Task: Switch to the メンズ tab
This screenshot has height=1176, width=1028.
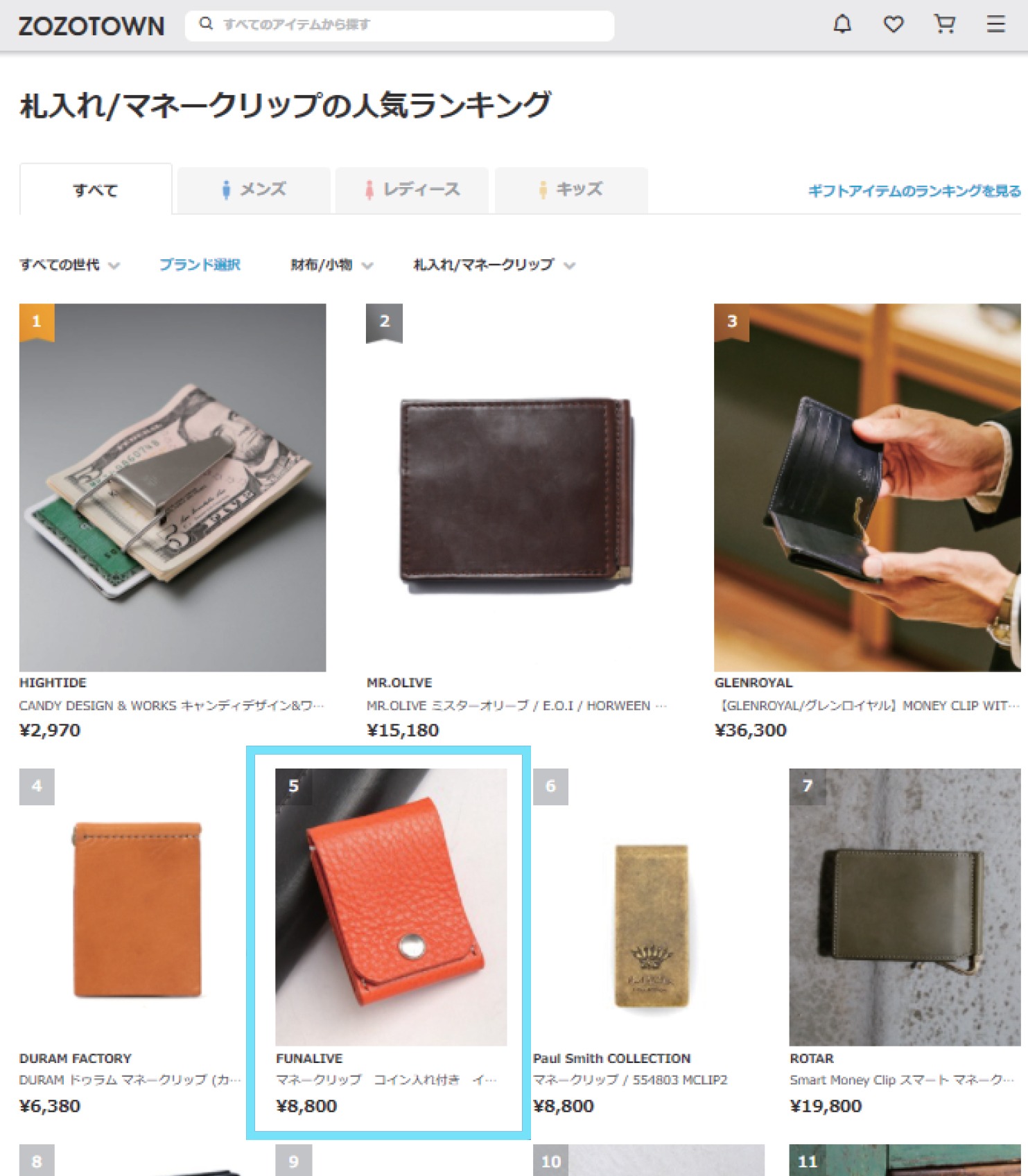Action: (254, 190)
